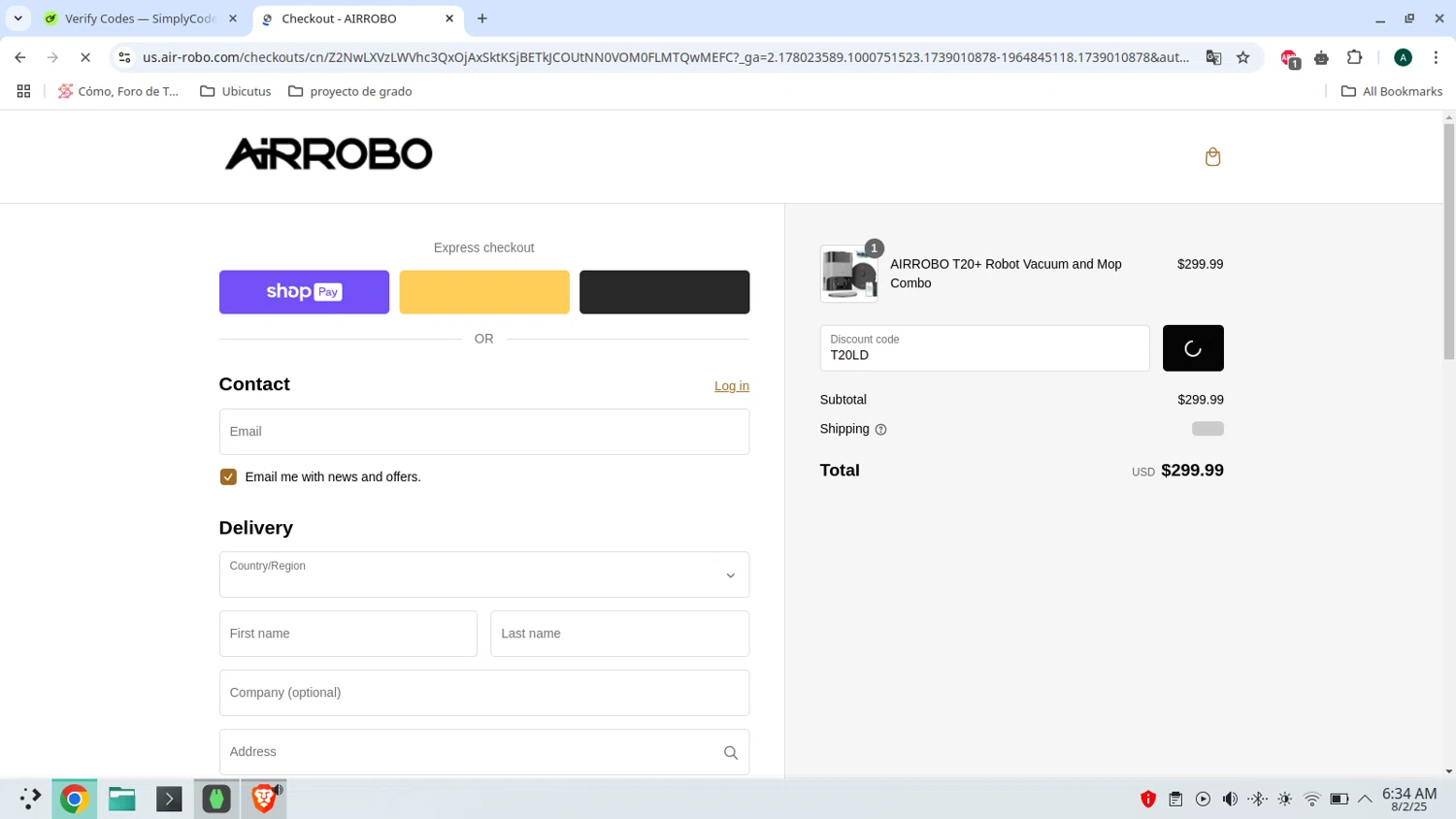Click the address search magnifier icon

[x=731, y=753]
